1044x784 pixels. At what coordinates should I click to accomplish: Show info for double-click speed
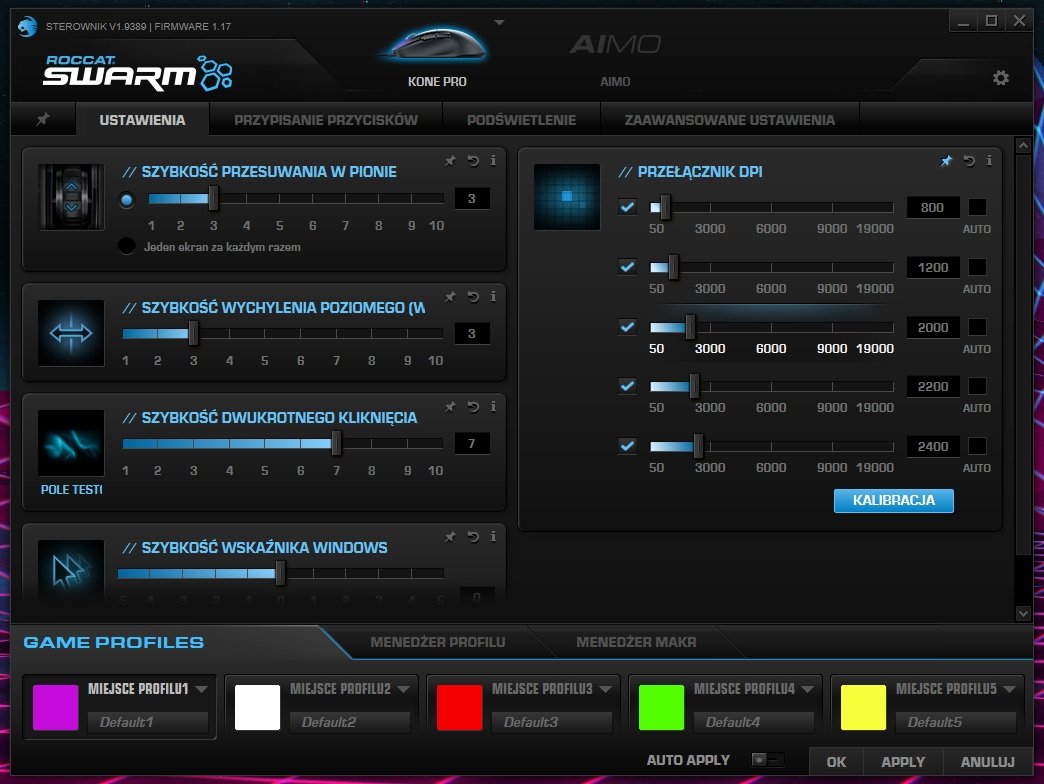tap(493, 407)
